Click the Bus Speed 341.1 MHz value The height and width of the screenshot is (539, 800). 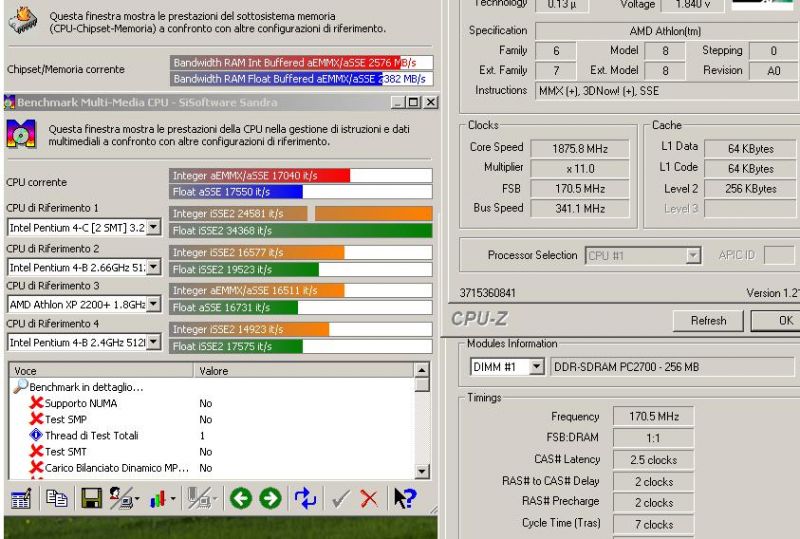[580, 208]
